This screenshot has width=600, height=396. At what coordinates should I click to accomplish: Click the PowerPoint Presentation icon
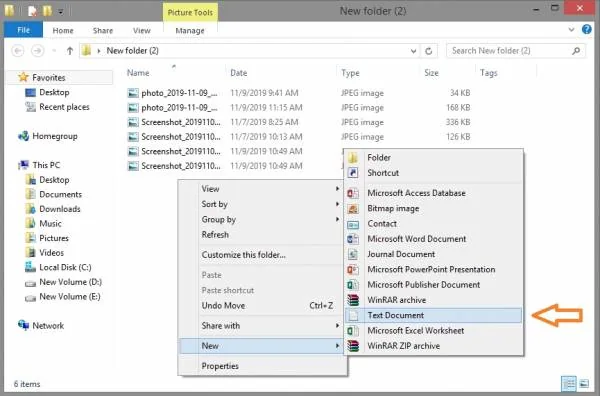click(x=353, y=270)
